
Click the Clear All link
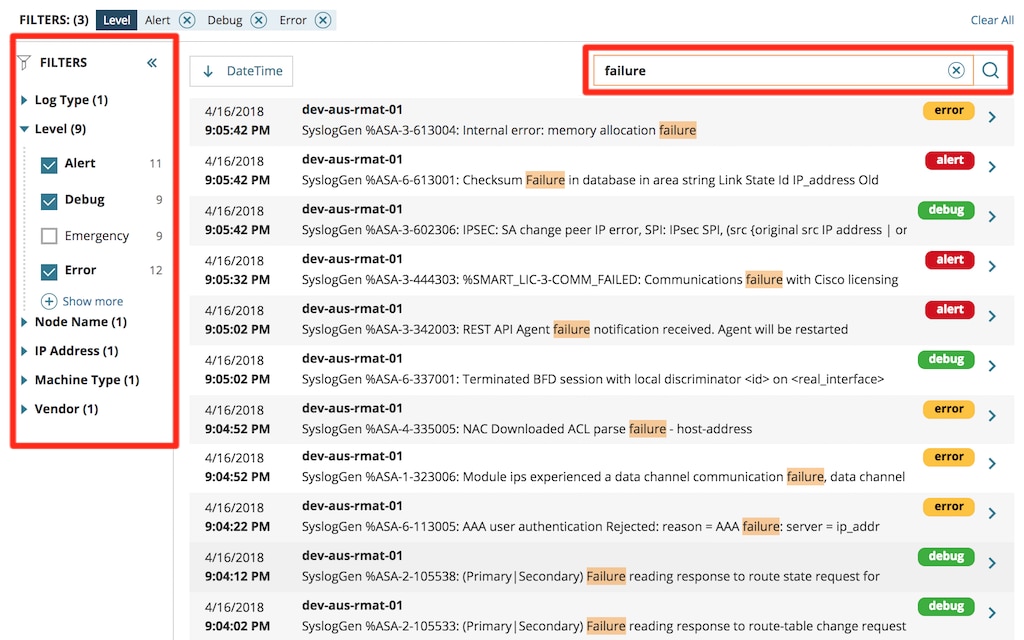(991, 19)
